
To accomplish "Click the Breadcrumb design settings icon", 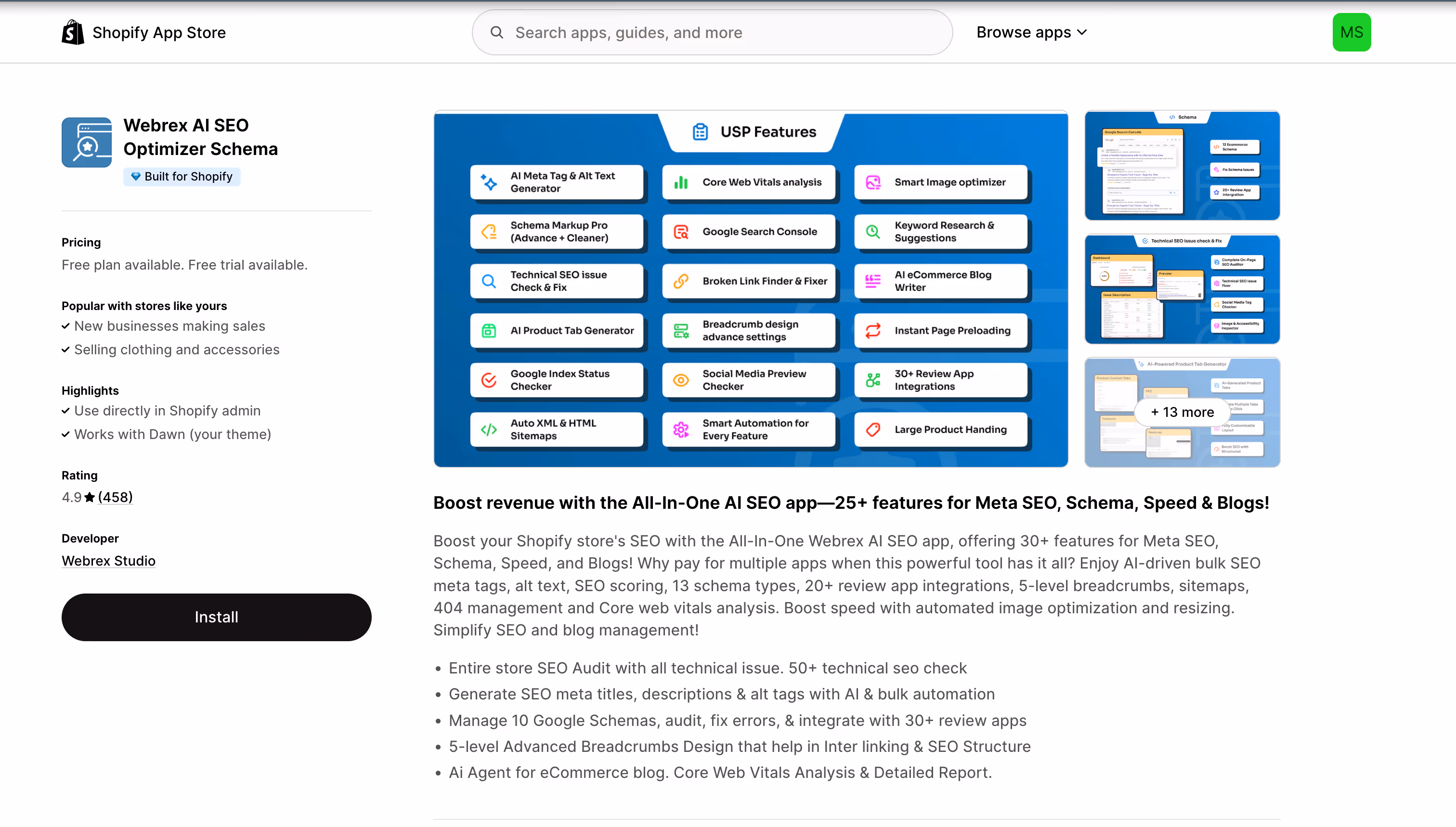I will (x=681, y=331).
